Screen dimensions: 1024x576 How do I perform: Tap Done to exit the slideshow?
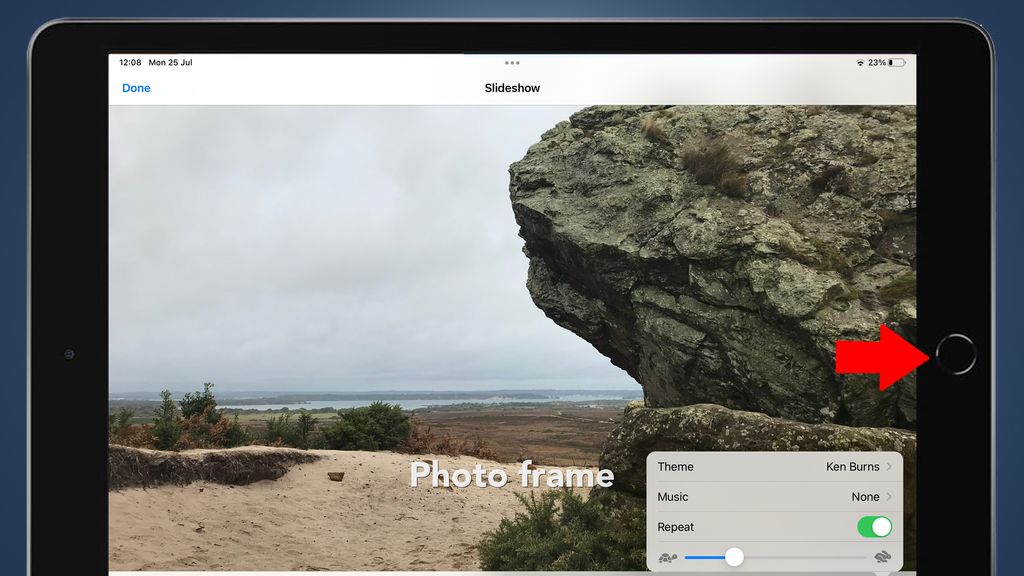pos(135,88)
